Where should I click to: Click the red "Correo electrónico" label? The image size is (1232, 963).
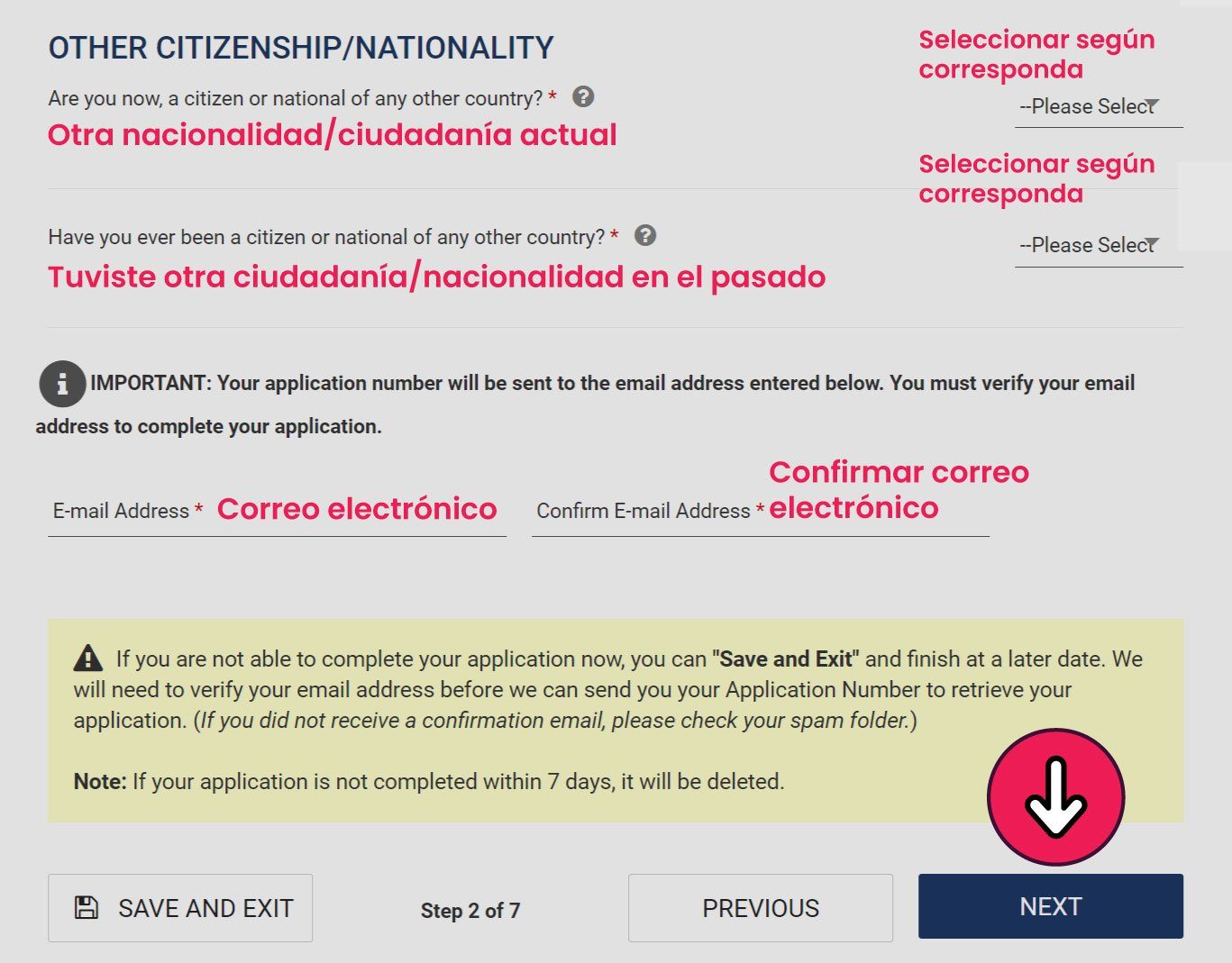(357, 509)
